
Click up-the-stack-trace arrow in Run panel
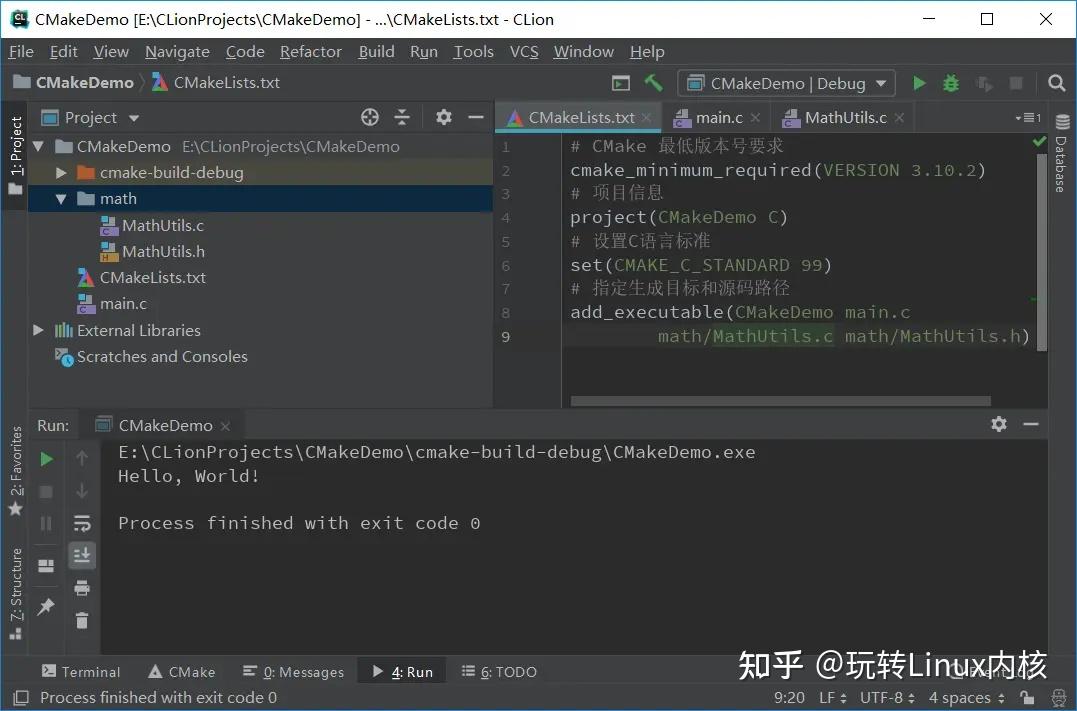click(x=82, y=458)
